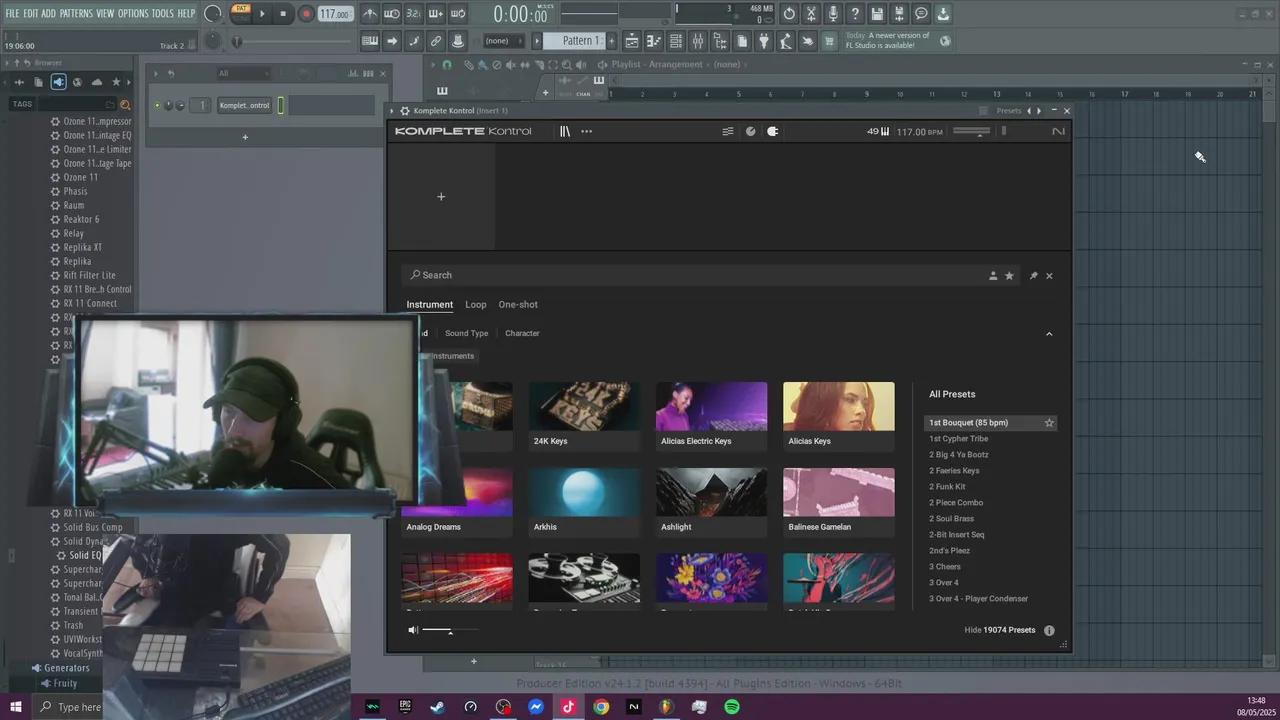Click the download update icon in toolbar
Viewport: 1280px width, 720px height.
(x=943, y=14)
